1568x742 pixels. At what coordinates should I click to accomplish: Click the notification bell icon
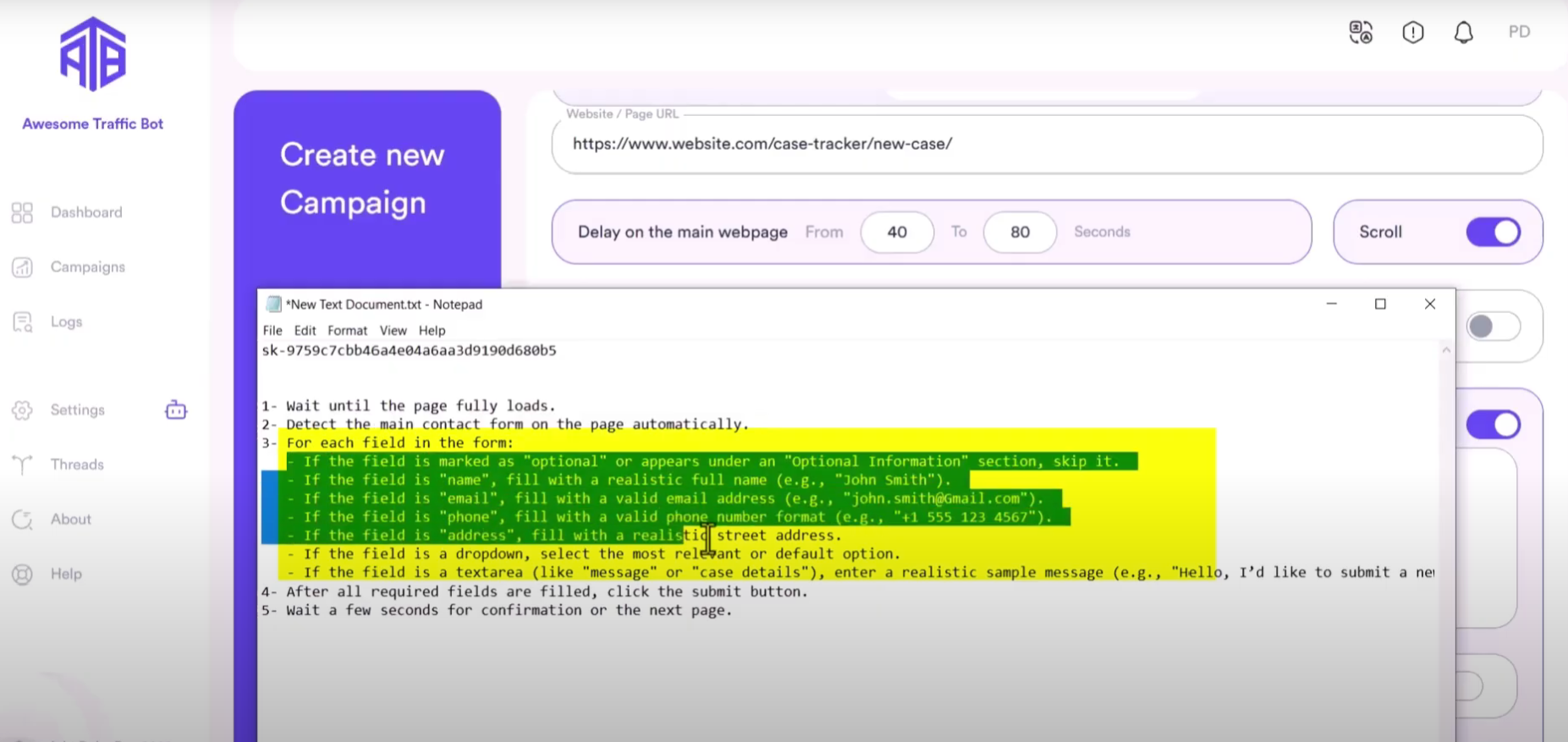point(1463,32)
